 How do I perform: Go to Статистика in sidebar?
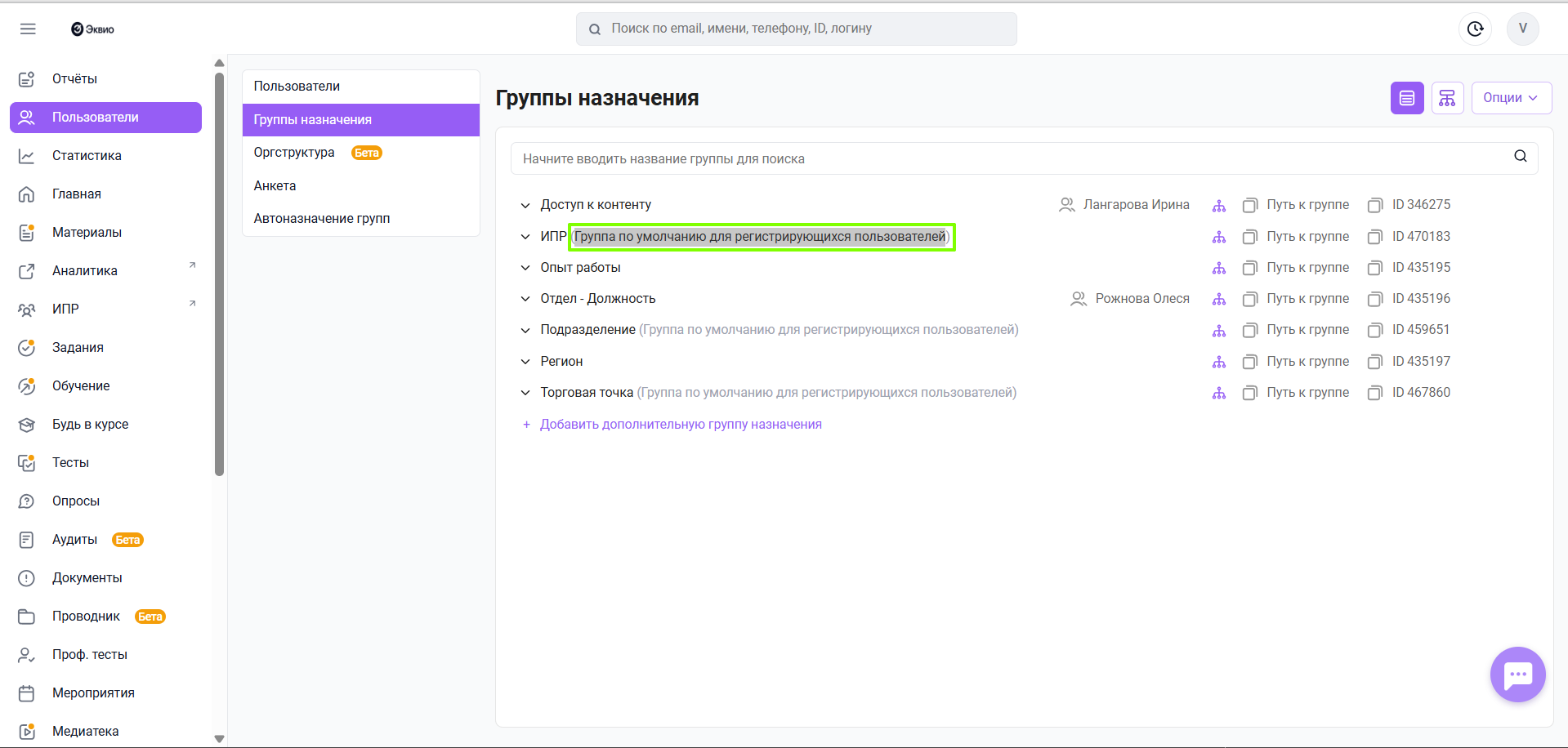87,156
